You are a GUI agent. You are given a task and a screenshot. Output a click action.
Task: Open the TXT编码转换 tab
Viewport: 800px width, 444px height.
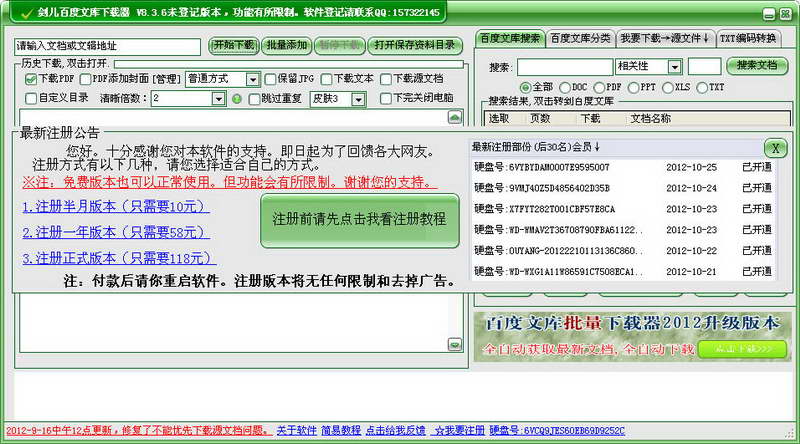click(x=748, y=38)
